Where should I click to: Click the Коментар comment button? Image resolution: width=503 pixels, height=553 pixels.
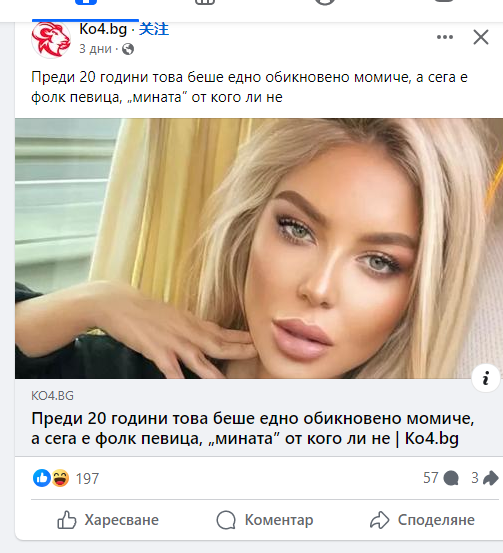265,520
